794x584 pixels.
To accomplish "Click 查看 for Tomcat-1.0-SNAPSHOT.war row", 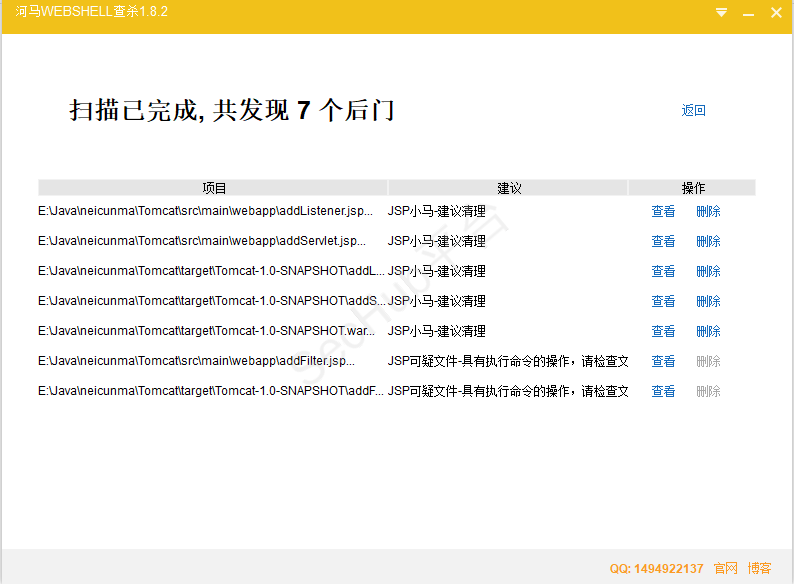I will (663, 332).
